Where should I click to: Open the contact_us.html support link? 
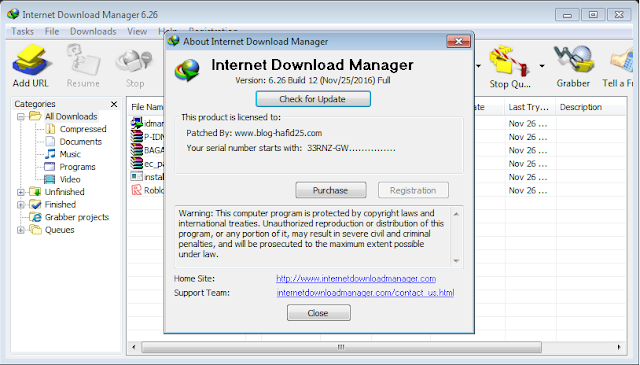coord(365,293)
